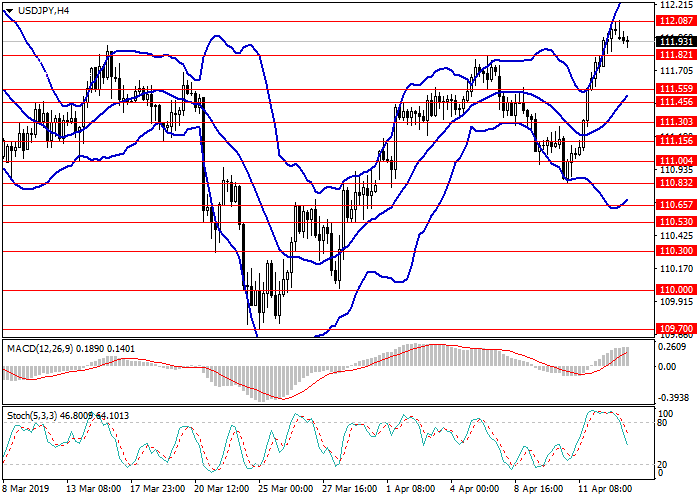Screen dimensions: 700x500
Task: Click the 112.087 red price level tag
Action: (x=676, y=21)
